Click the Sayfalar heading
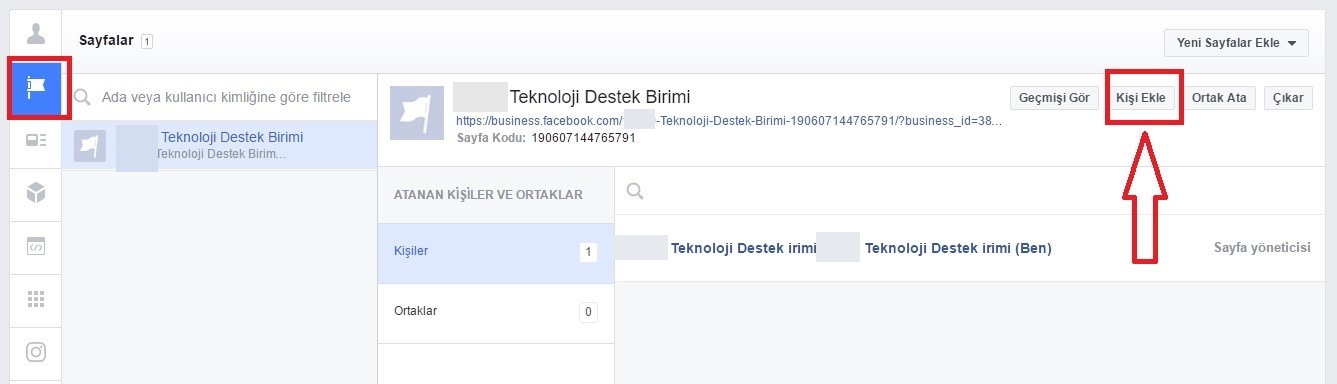The width and height of the screenshot is (1337, 384). tap(107, 40)
